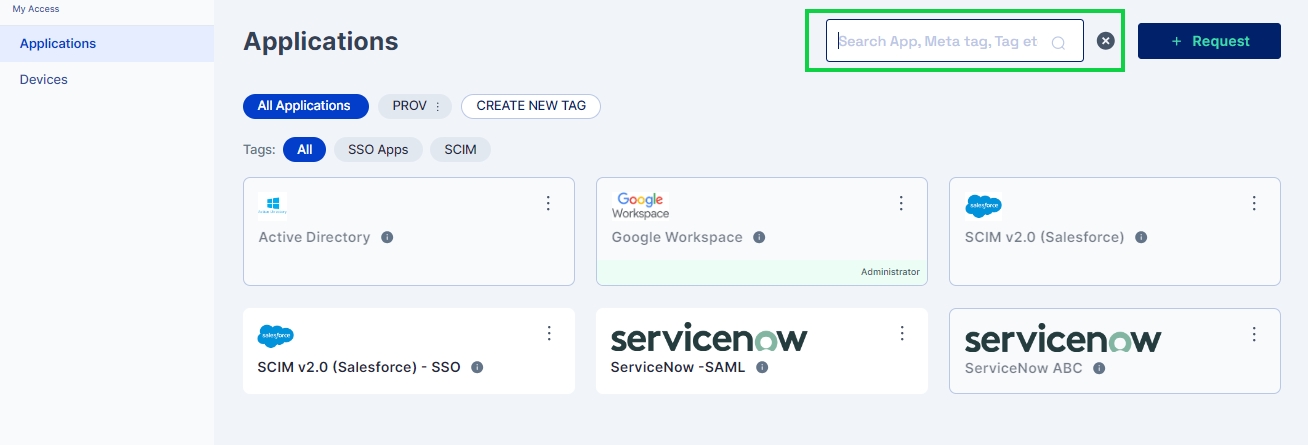This screenshot has width=1308, height=445.
Task: Expand PROV tag options dots
Action: pos(437,106)
